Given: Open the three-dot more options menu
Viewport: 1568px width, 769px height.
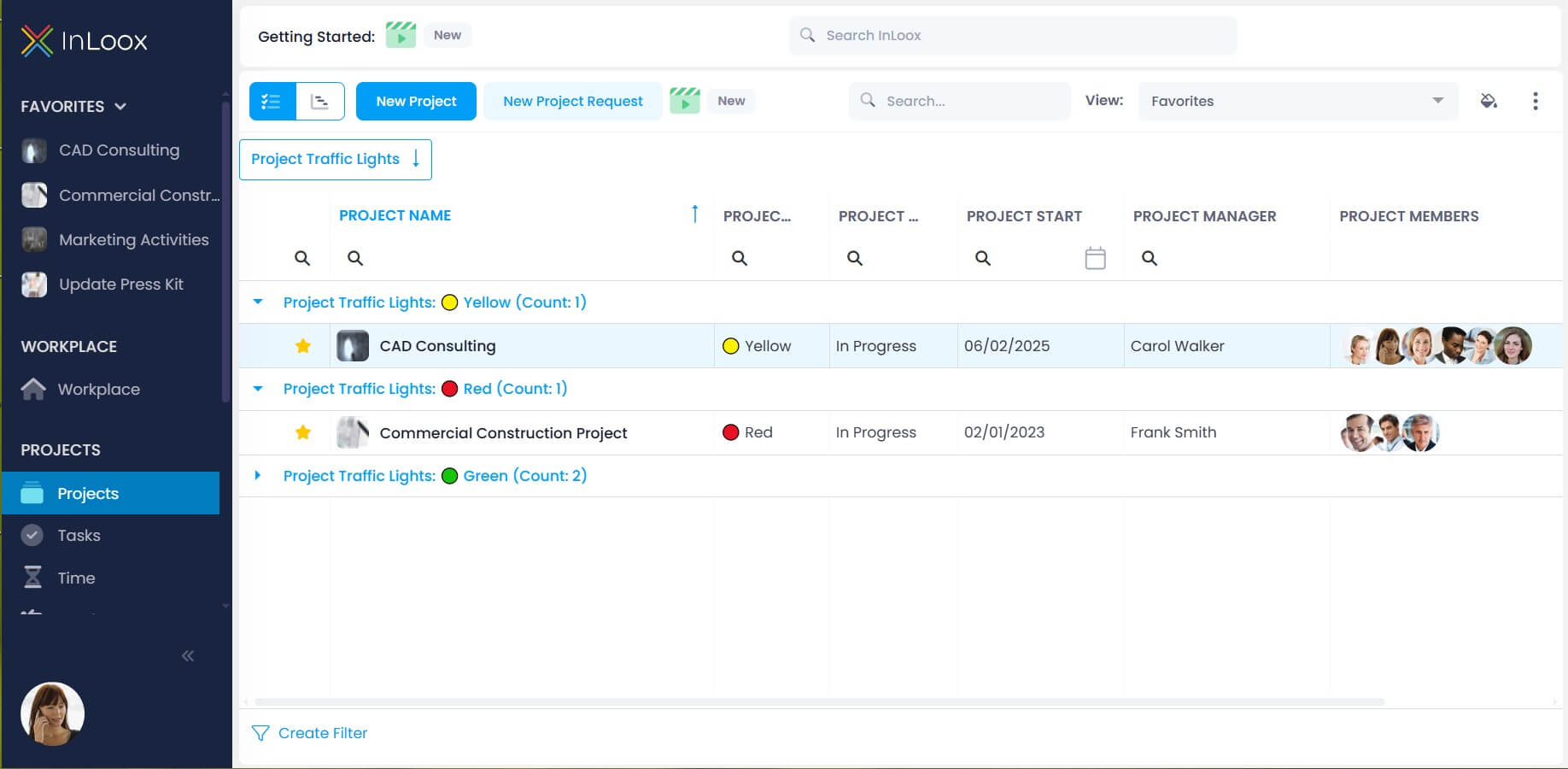Looking at the screenshot, I should (x=1536, y=101).
